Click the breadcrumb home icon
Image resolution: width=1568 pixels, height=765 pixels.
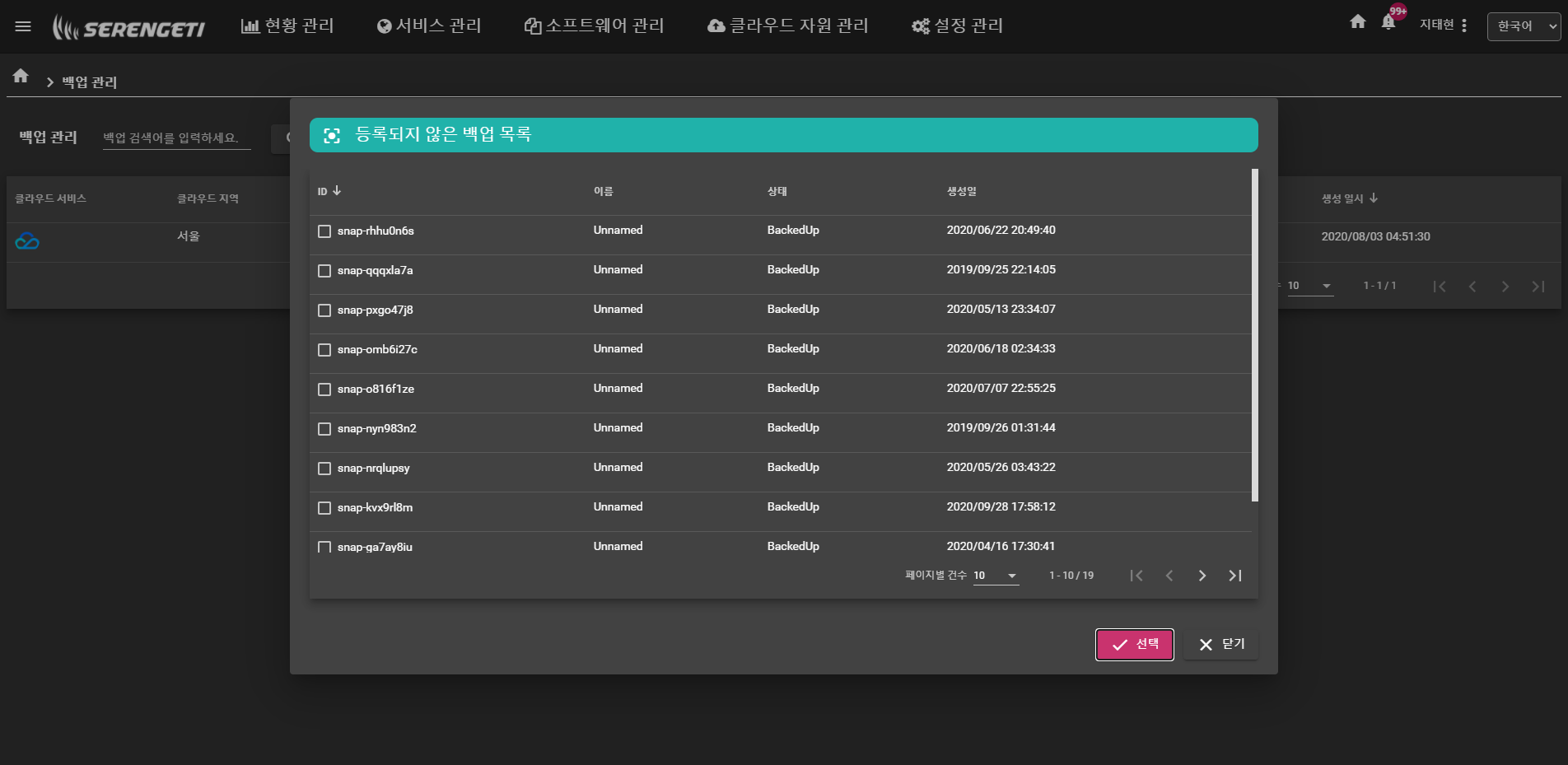click(21, 77)
